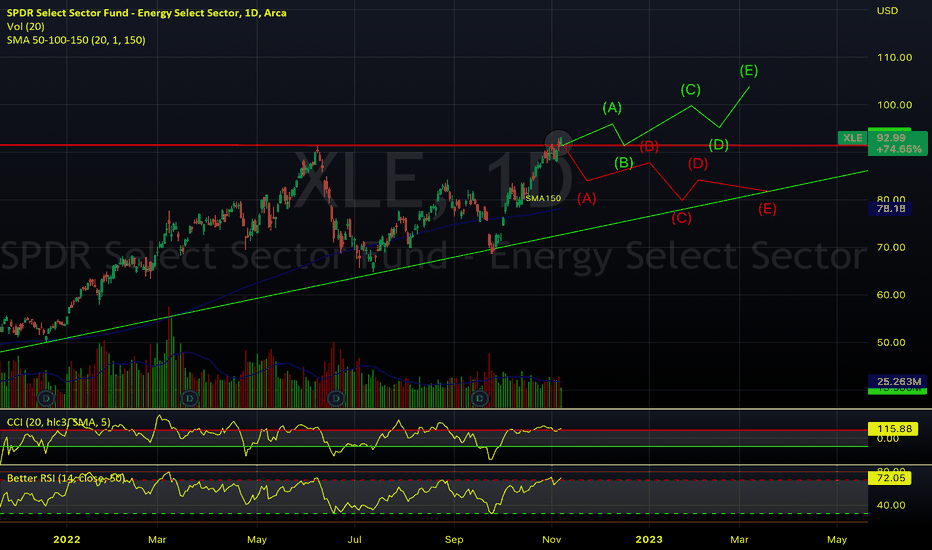
Task: Select the XLE symbol price tag
Action: (852, 138)
